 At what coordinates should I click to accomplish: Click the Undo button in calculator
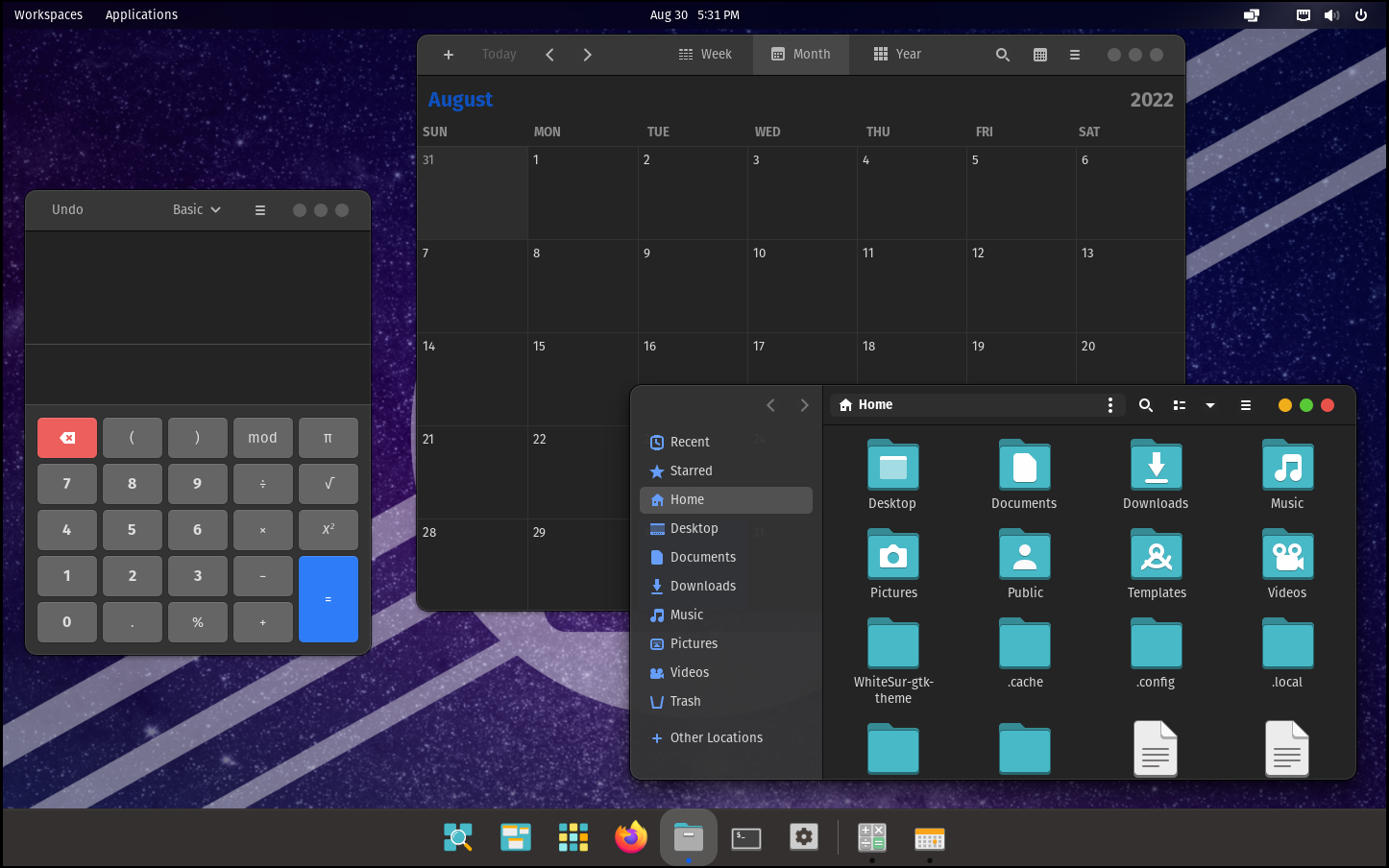67,209
